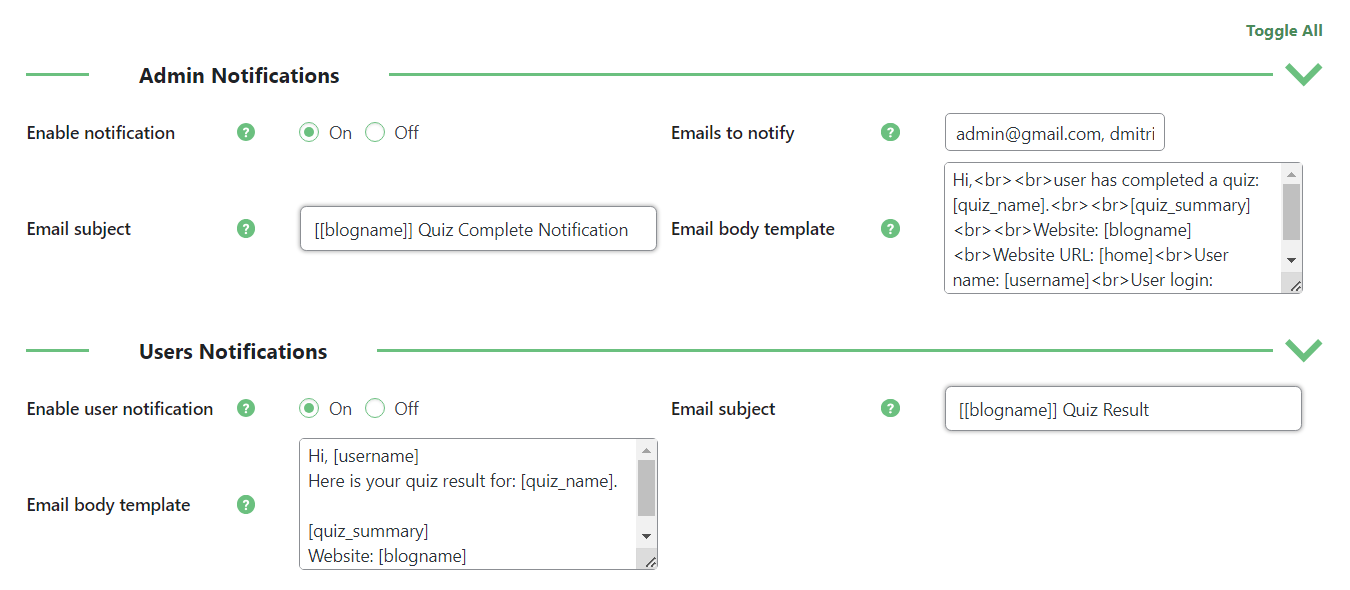
Task: Click help icon beside users Email subject
Action: (890, 408)
